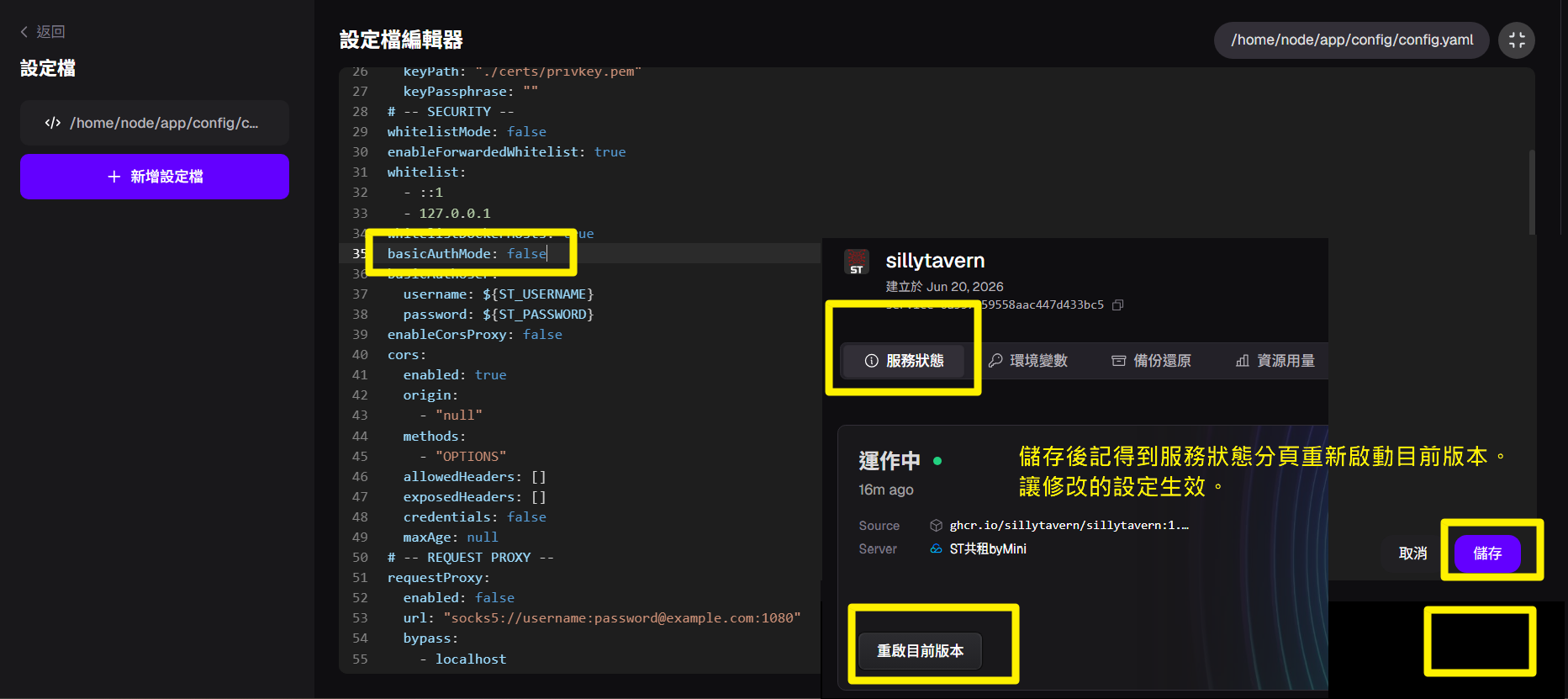Screen dimensions: 1568x699
Task: Click the 127.0.0.1 whitelist entry
Action: (446, 214)
